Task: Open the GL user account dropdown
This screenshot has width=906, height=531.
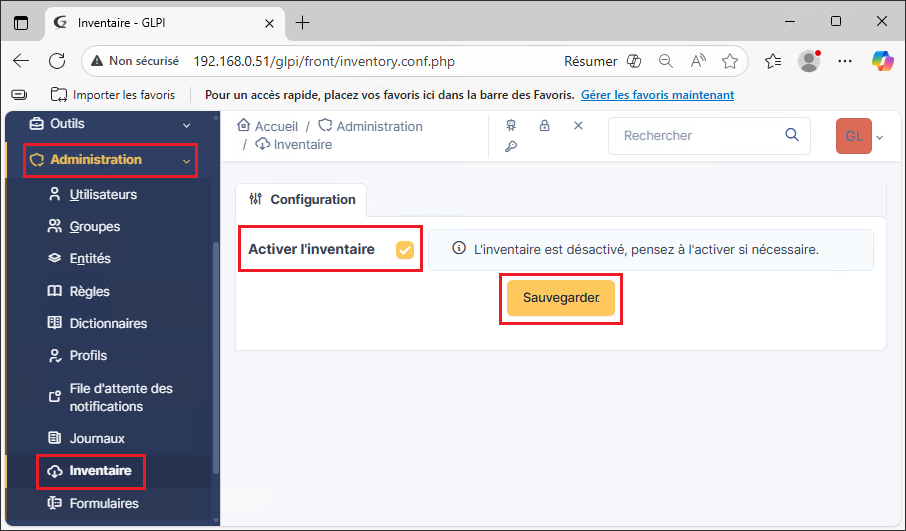Action: [x=860, y=136]
